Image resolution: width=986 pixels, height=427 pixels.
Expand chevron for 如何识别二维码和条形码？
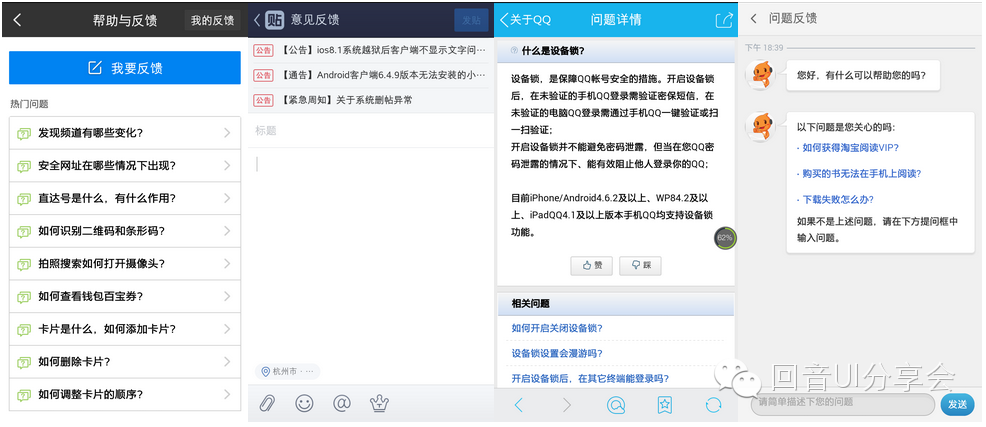pyautogui.click(x=227, y=231)
